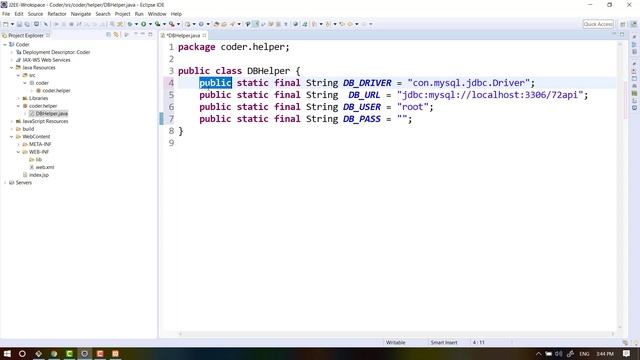Click the Servers folder icon

[11, 182]
